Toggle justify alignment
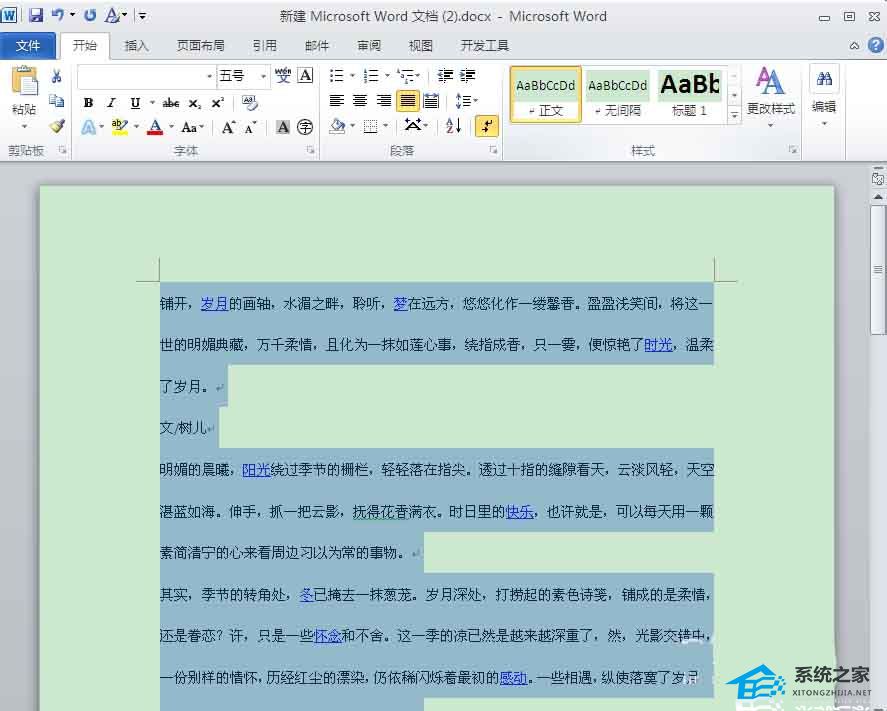 pos(408,101)
